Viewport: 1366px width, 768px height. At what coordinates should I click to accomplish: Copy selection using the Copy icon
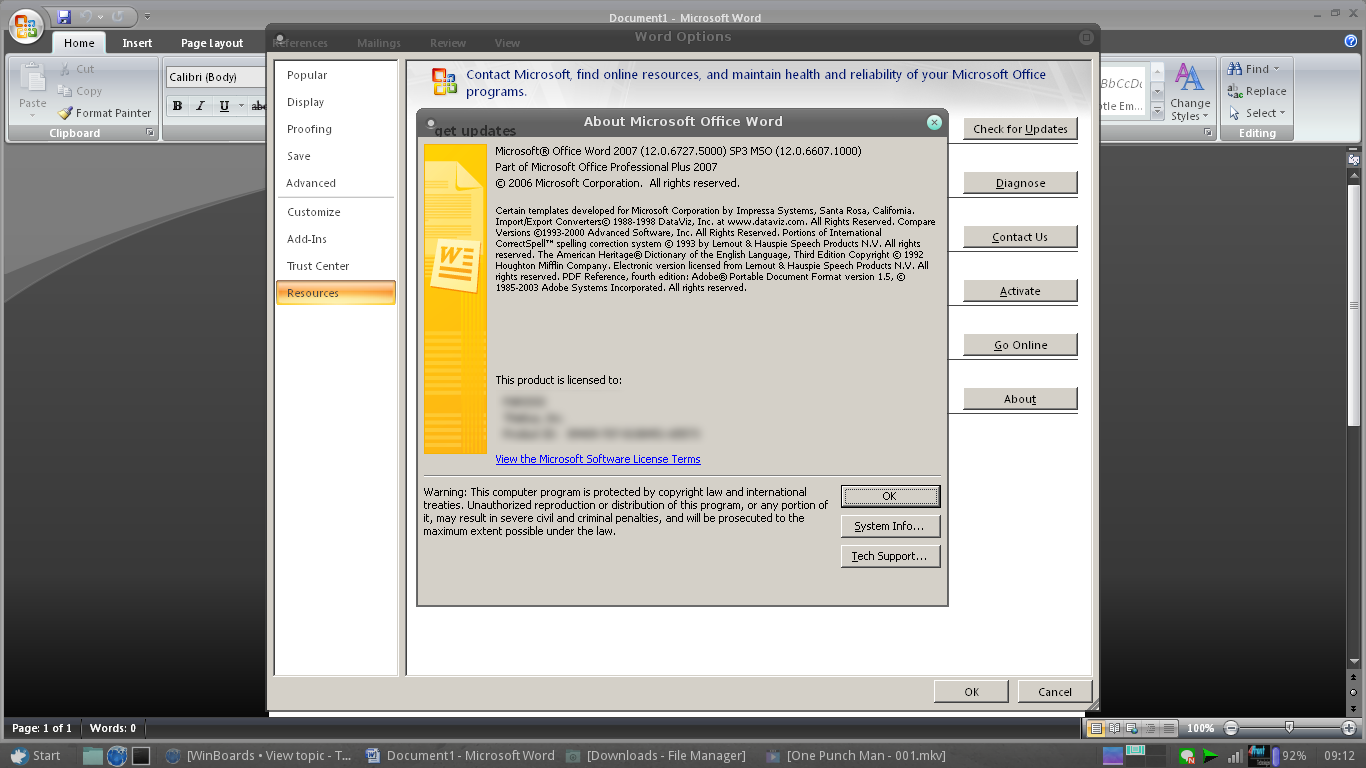coord(64,91)
